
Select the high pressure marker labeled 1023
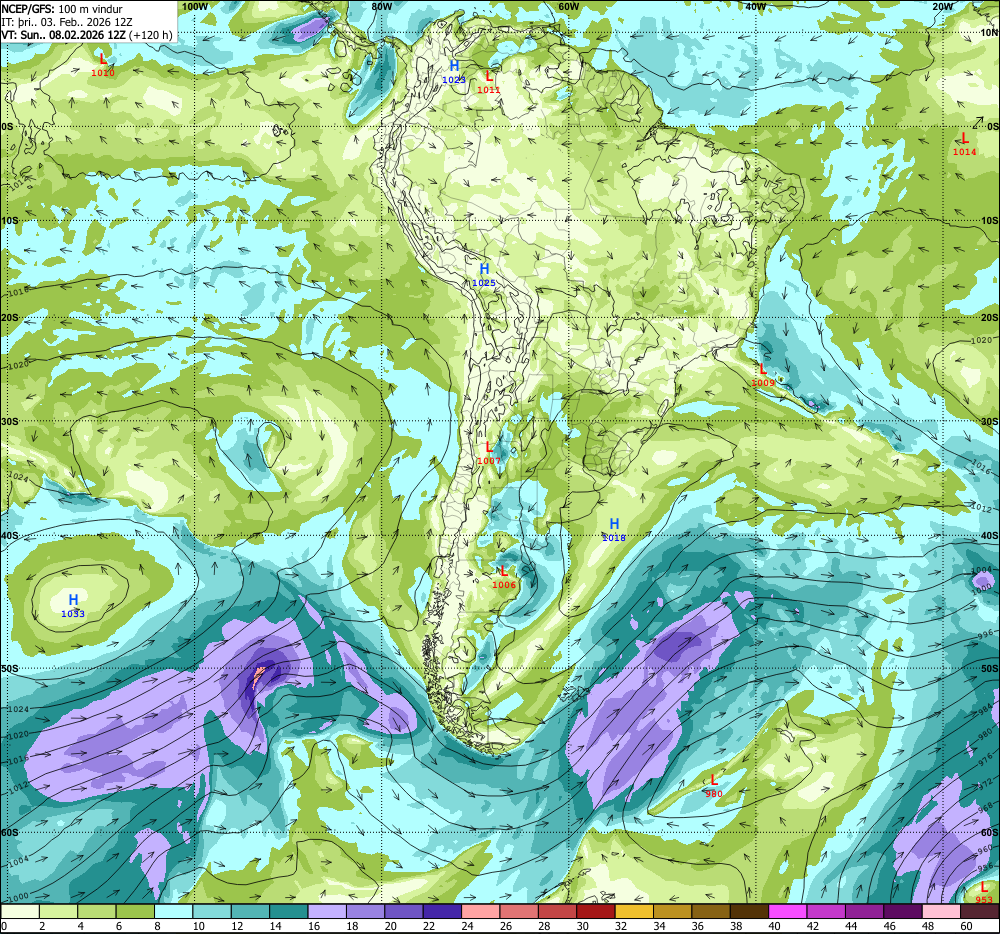[454, 72]
